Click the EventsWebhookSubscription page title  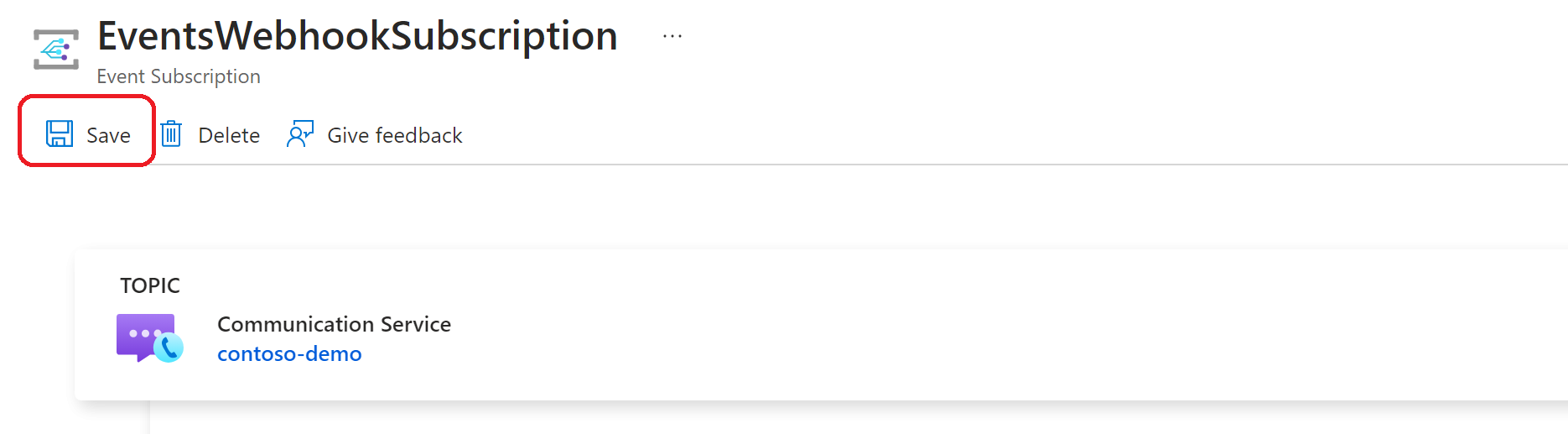[357, 36]
